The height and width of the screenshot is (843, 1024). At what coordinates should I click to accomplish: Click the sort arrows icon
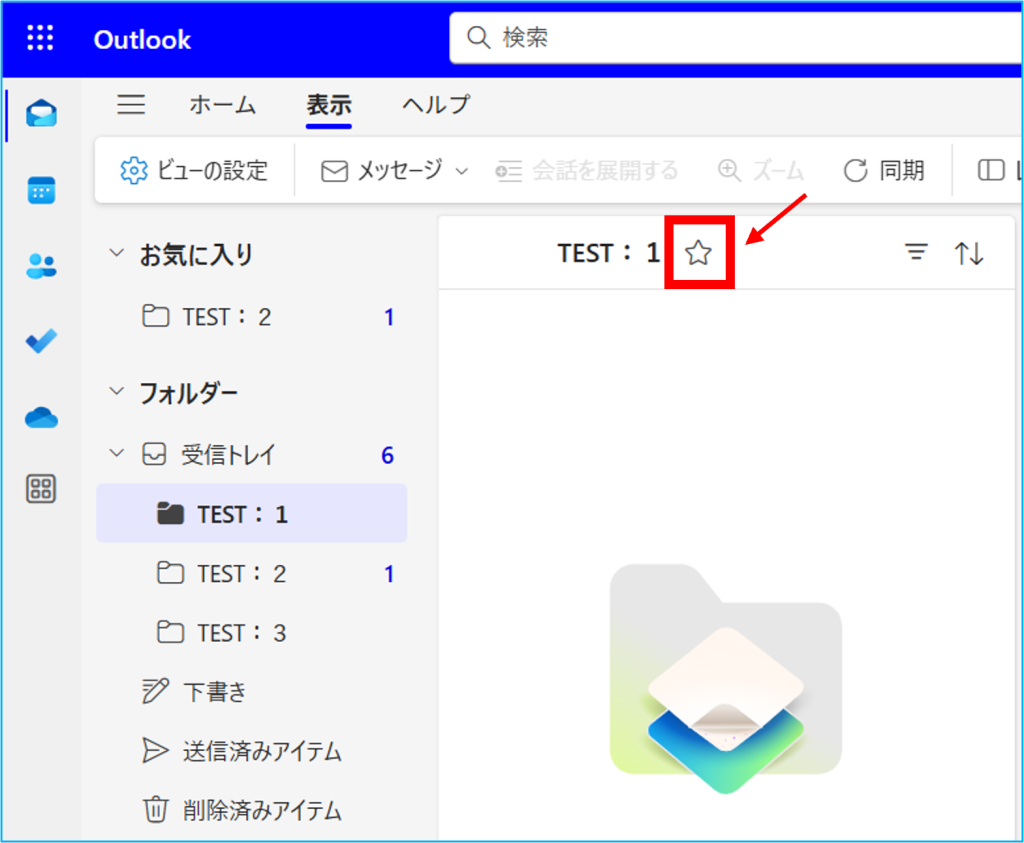point(969,253)
